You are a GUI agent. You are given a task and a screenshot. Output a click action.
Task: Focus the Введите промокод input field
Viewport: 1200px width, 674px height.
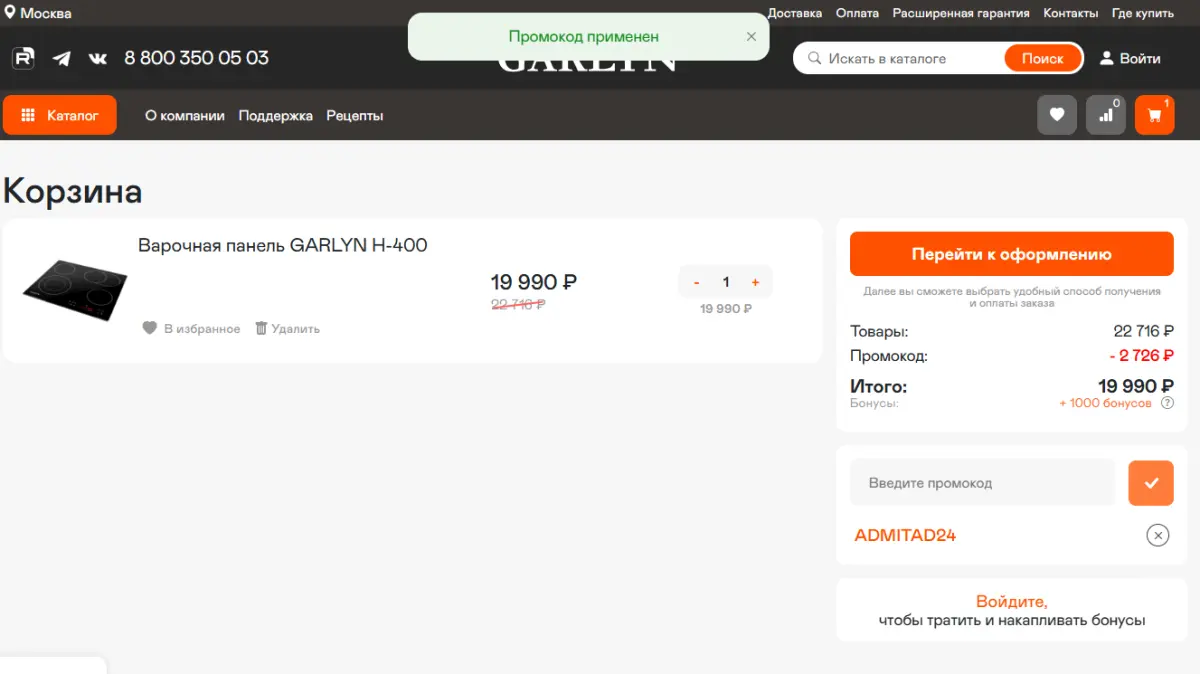[x=982, y=483]
